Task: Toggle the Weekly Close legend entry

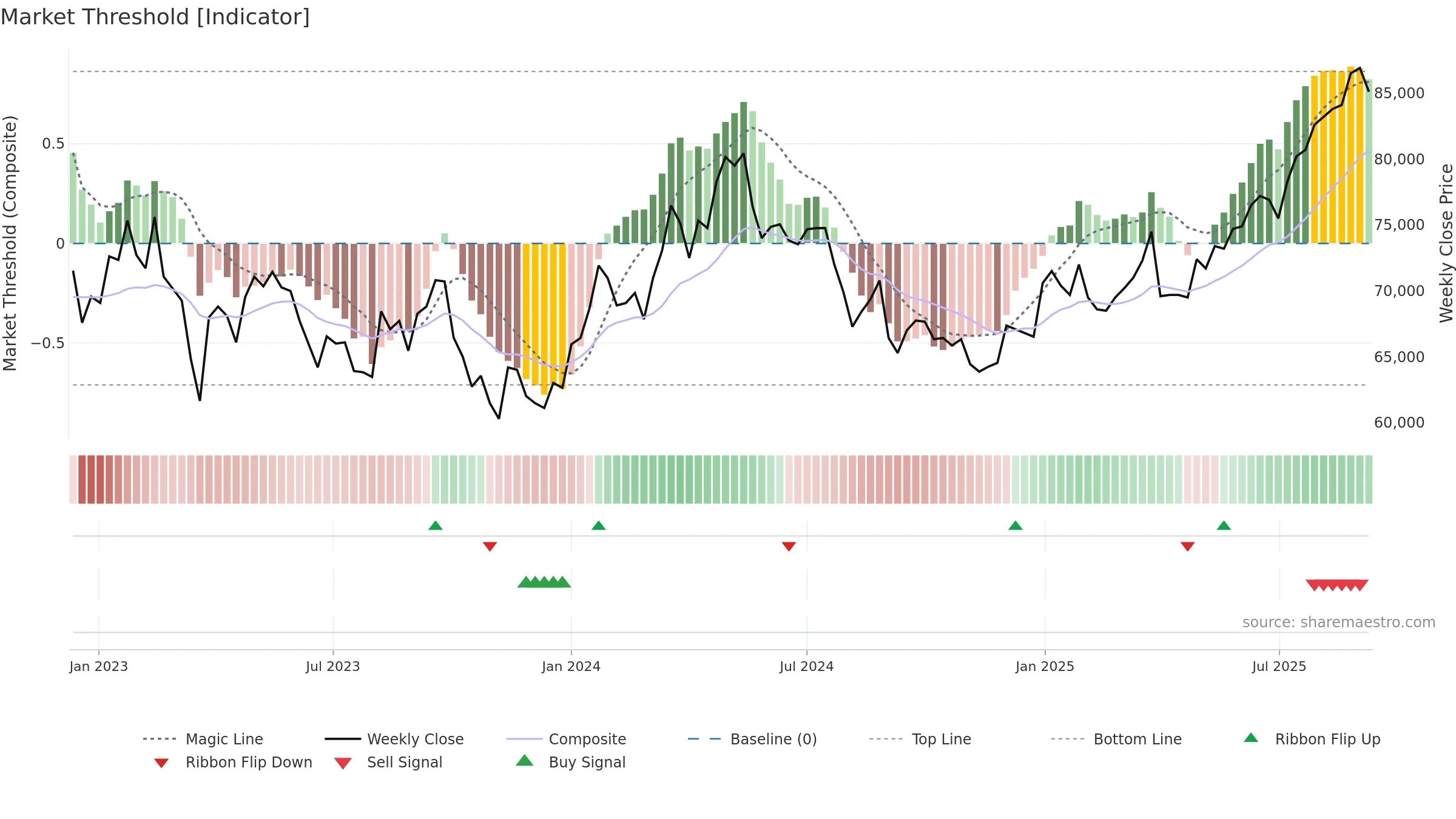Action: coord(394,739)
